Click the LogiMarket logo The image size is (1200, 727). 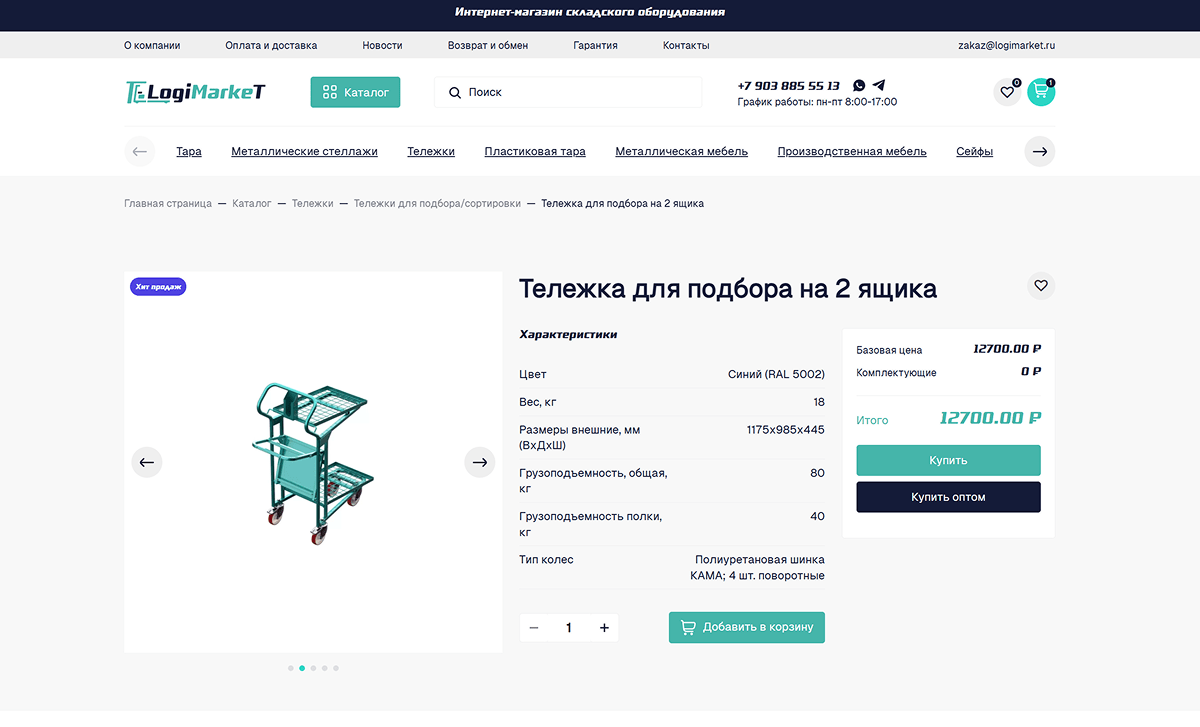pyautogui.click(x=195, y=92)
